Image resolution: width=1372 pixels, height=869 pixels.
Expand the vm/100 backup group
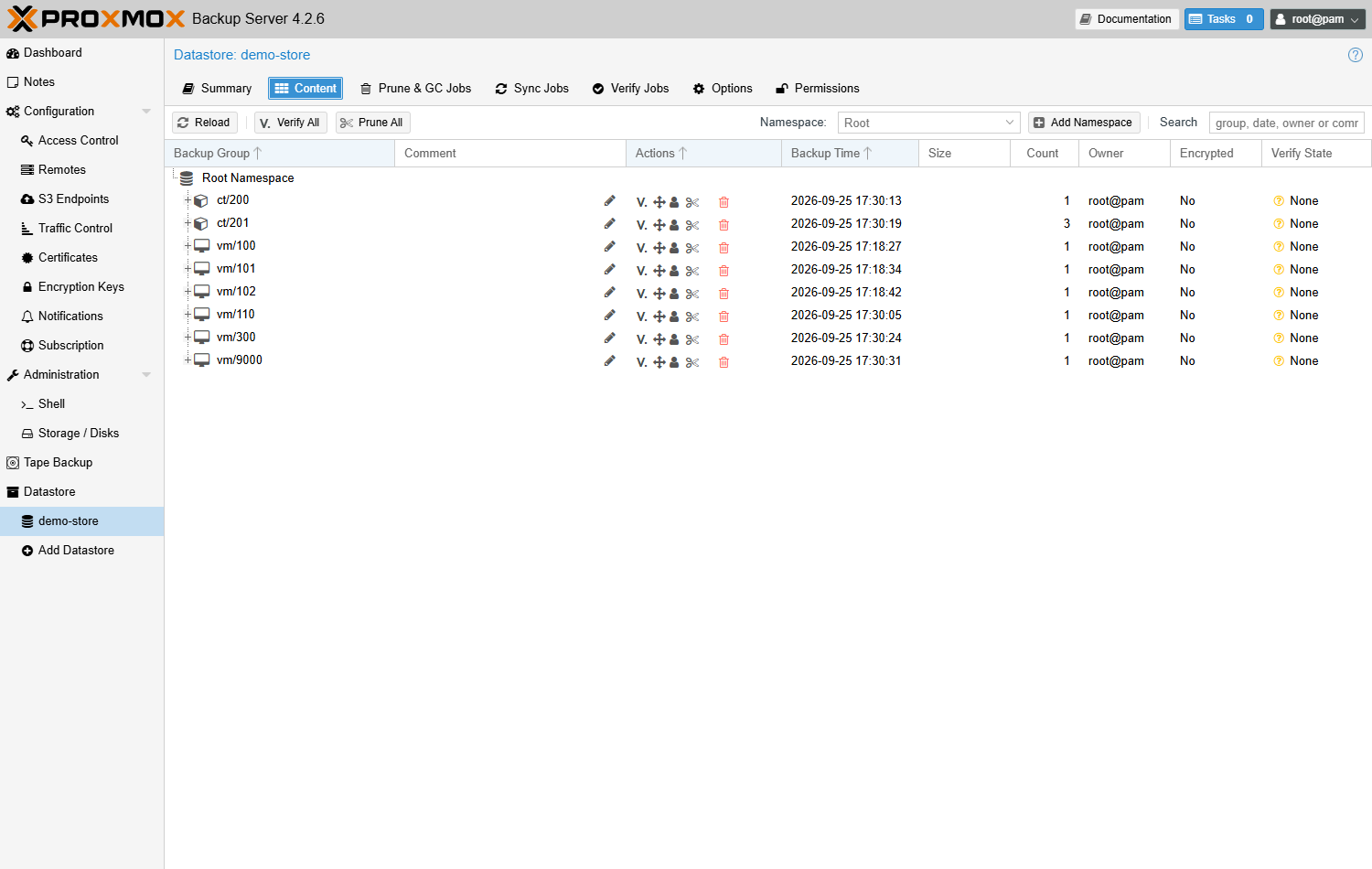point(188,246)
